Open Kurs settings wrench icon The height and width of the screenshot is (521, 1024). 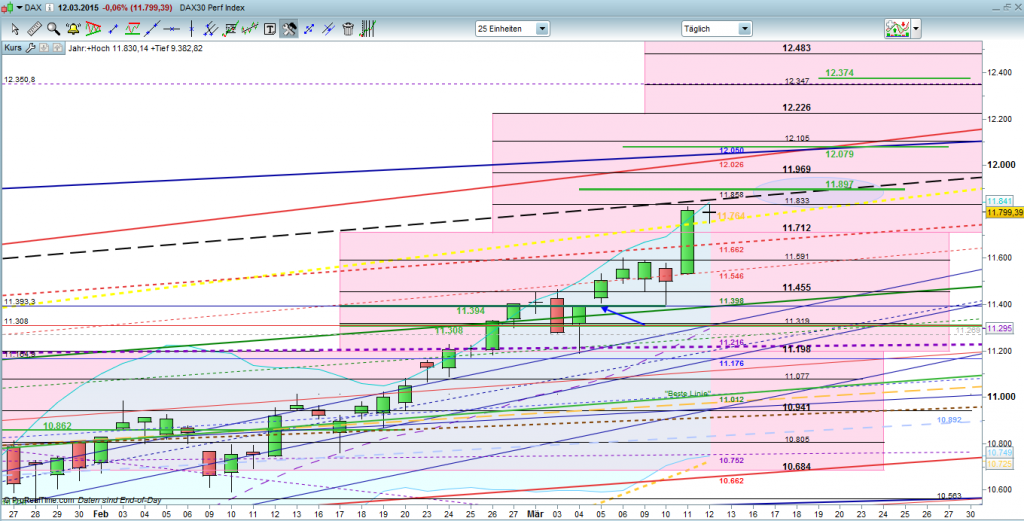[30, 48]
